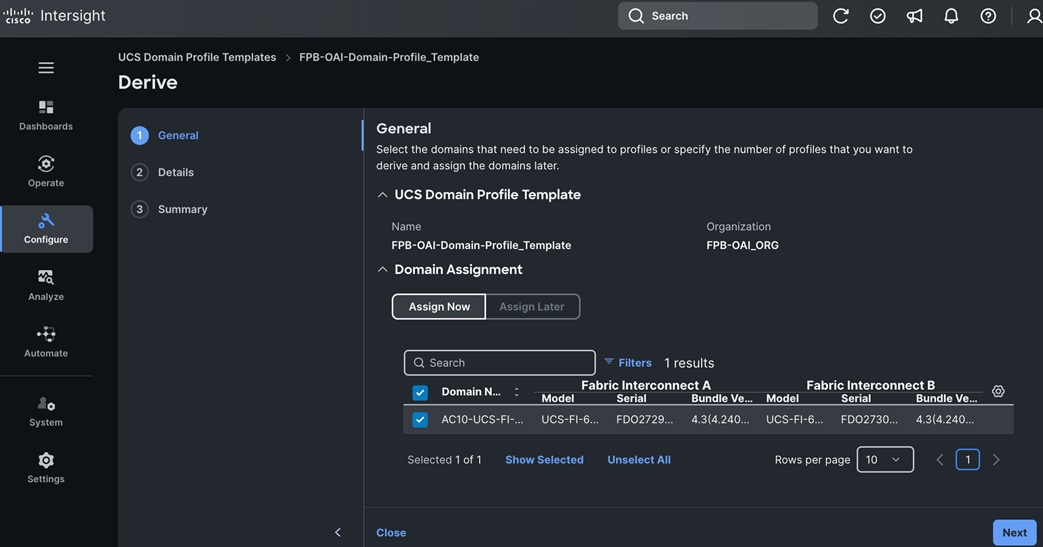Open FPB-OAI-Domain-Profile_Template breadcrumb
This screenshot has height=547, width=1043.
(x=389, y=57)
